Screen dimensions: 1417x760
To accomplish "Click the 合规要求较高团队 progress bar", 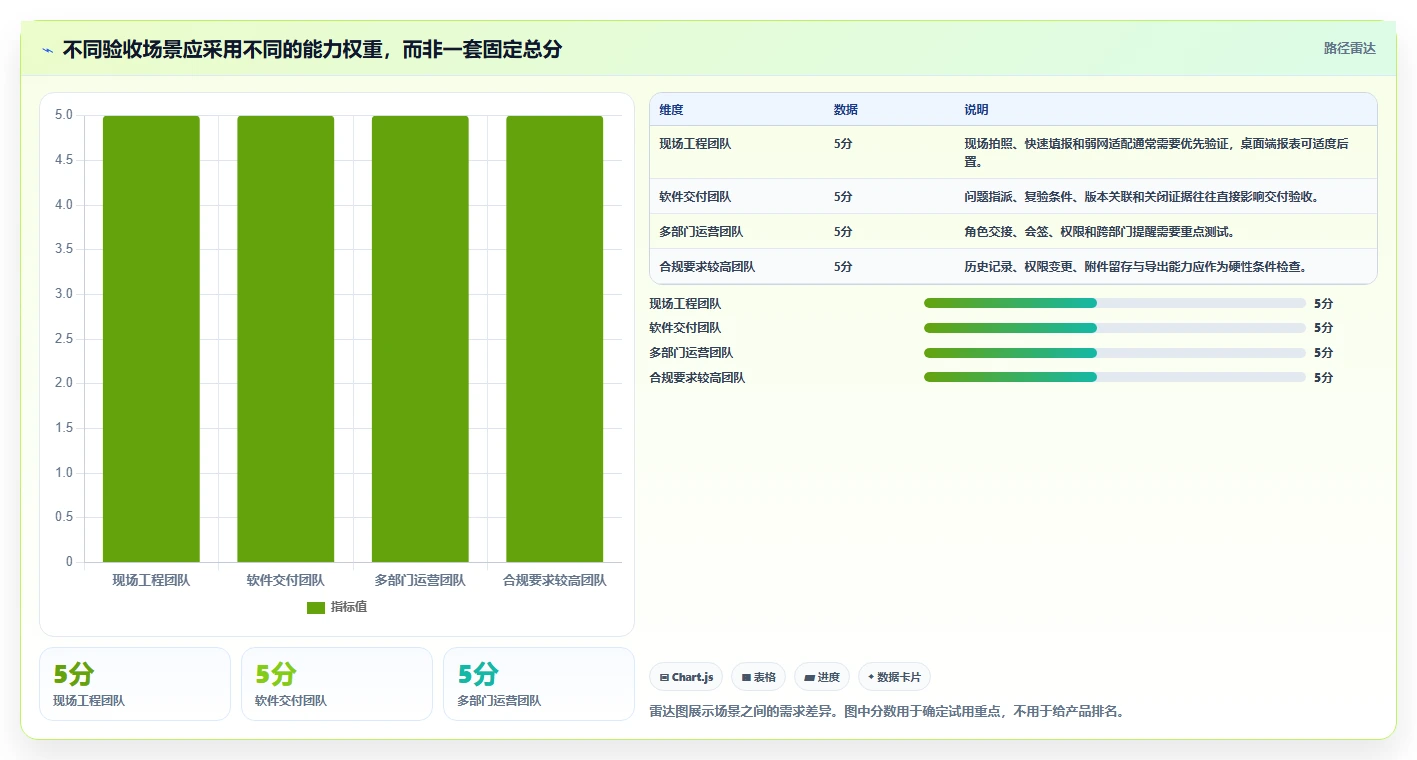I will click(1115, 377).
